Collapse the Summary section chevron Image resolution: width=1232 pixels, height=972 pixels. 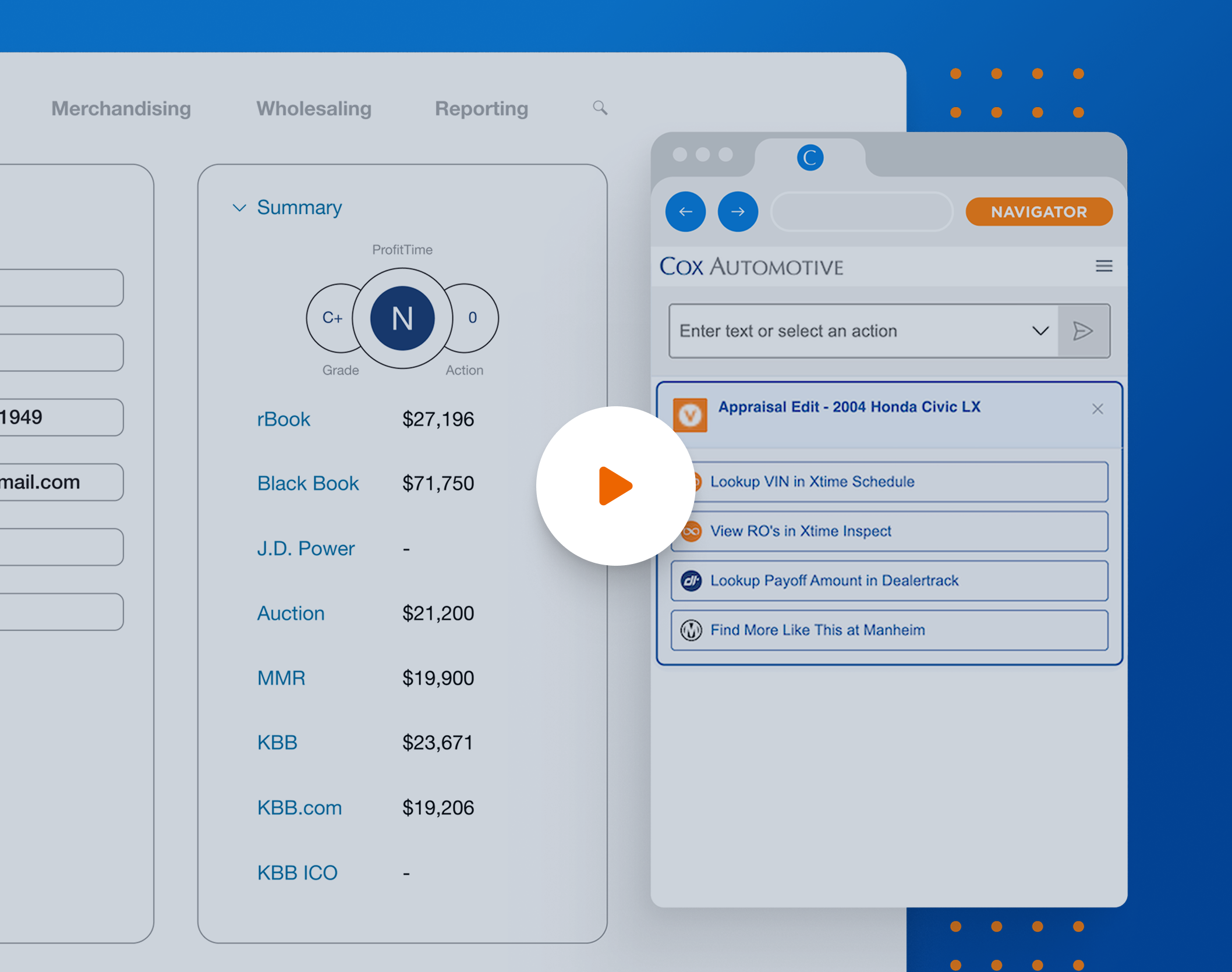pyautogui.click(x=239, y=208)
